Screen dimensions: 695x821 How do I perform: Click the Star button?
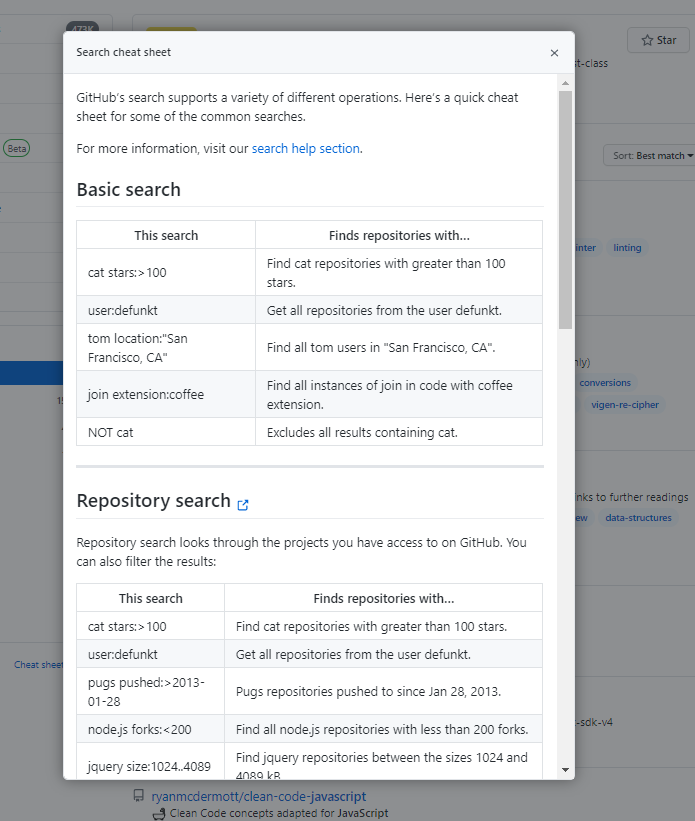tap(658, 40)
